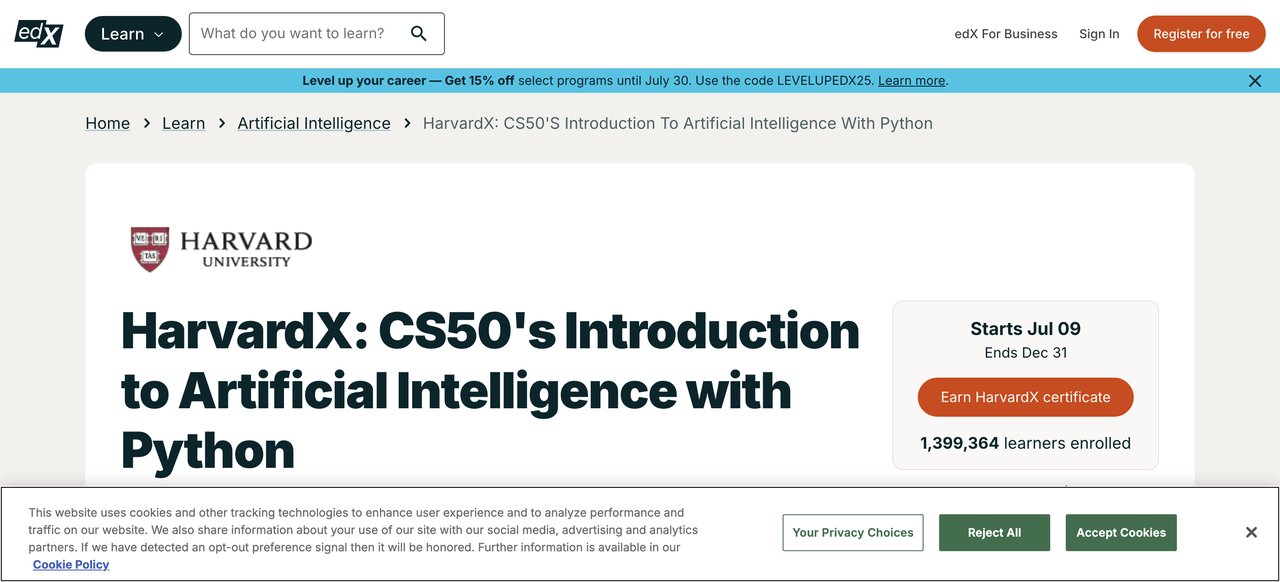Open edX For Business link

[x=1006, y=34]
